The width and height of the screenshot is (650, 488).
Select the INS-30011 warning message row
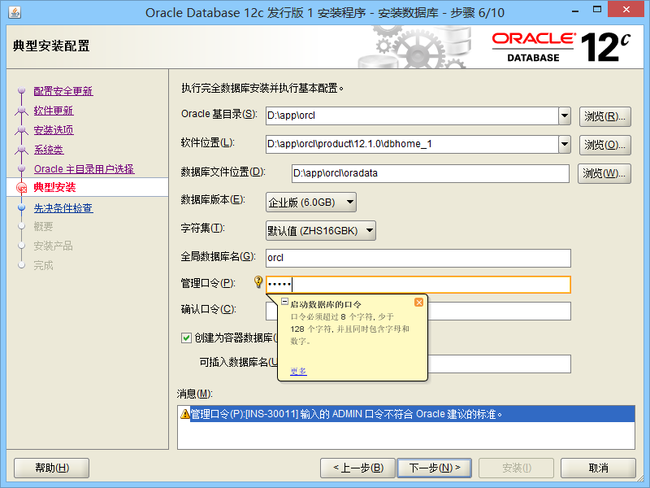[406, 414]
